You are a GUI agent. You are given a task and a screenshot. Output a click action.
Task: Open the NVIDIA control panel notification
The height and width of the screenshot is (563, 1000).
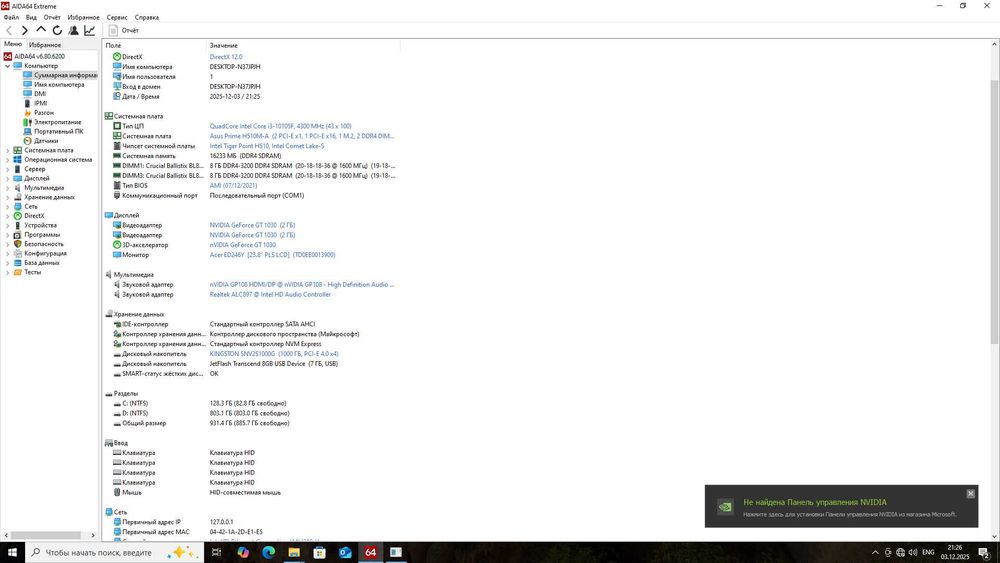click(x=841, y=507)
